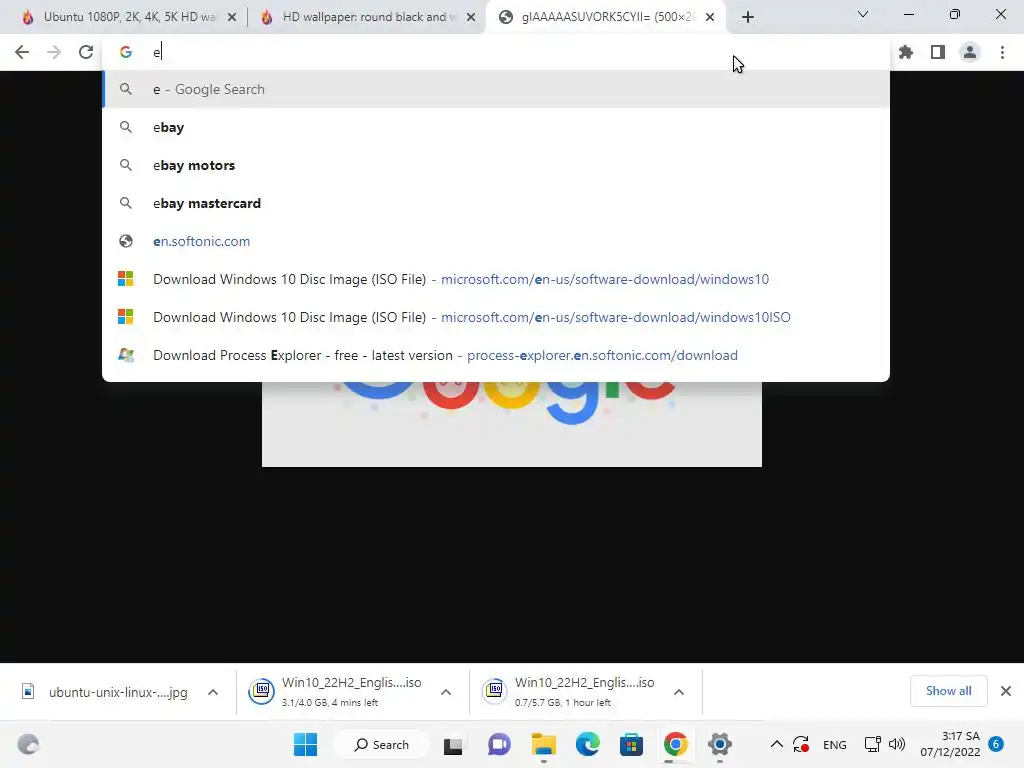The width and height of the screenshot is (1024, 768).
Task: Click the Google icon in the address bar
Action: 125,52
